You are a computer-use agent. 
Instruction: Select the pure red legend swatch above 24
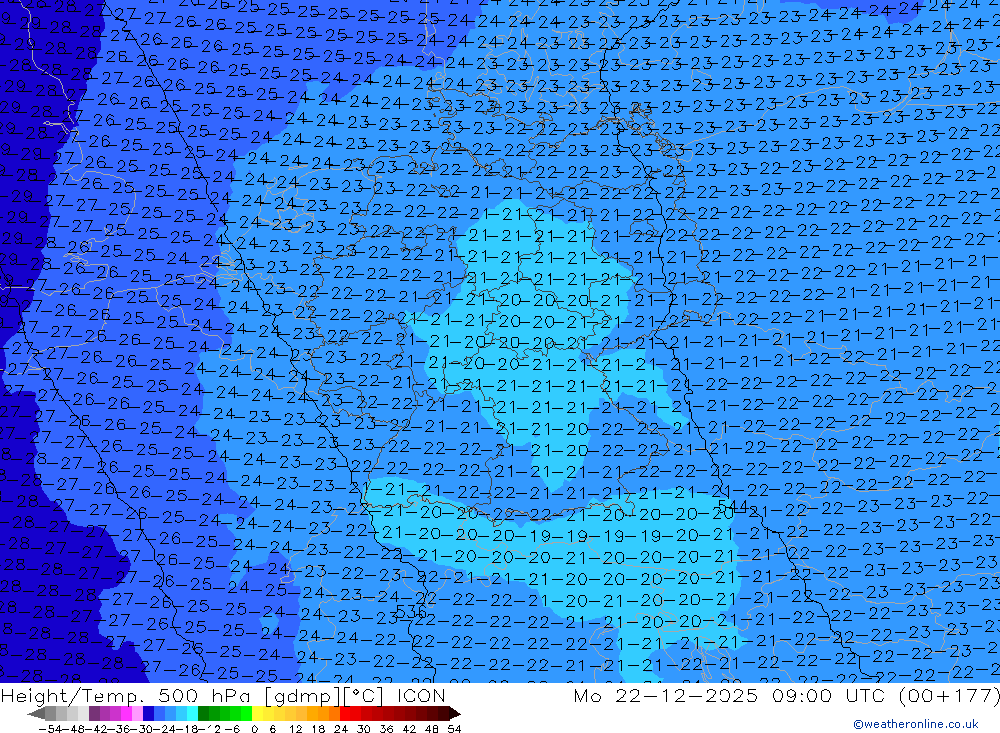(344, 714)
